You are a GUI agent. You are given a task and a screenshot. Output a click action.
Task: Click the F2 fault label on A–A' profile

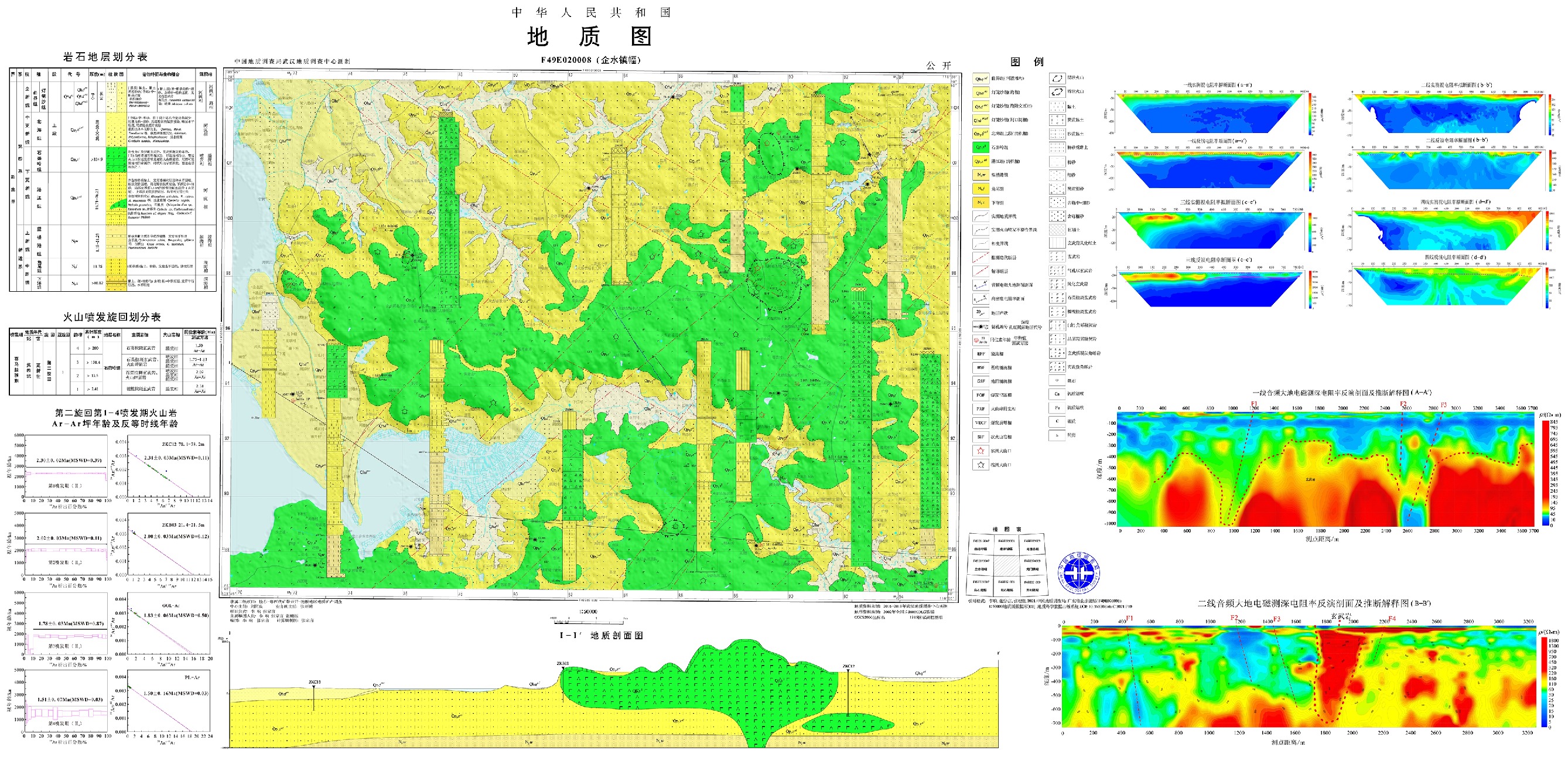[1402, 404]
